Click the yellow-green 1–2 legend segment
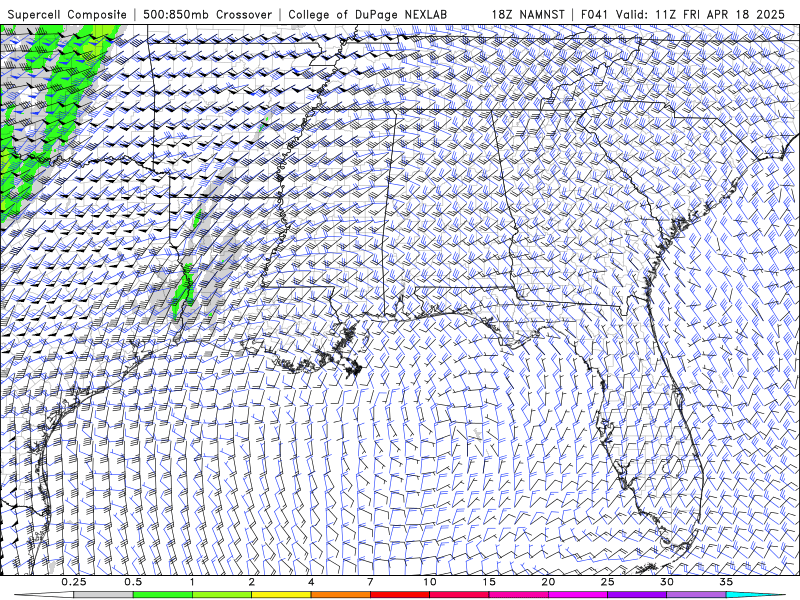 click(222, 594)
